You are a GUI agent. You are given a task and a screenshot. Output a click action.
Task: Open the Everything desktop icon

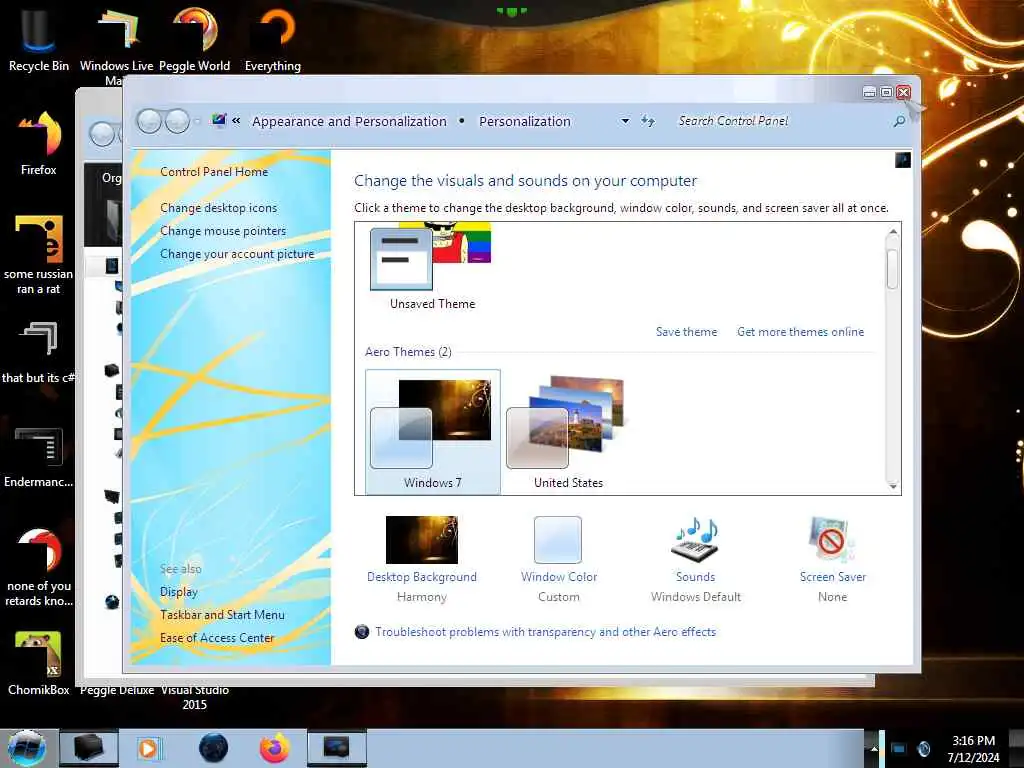click(273, 39)
